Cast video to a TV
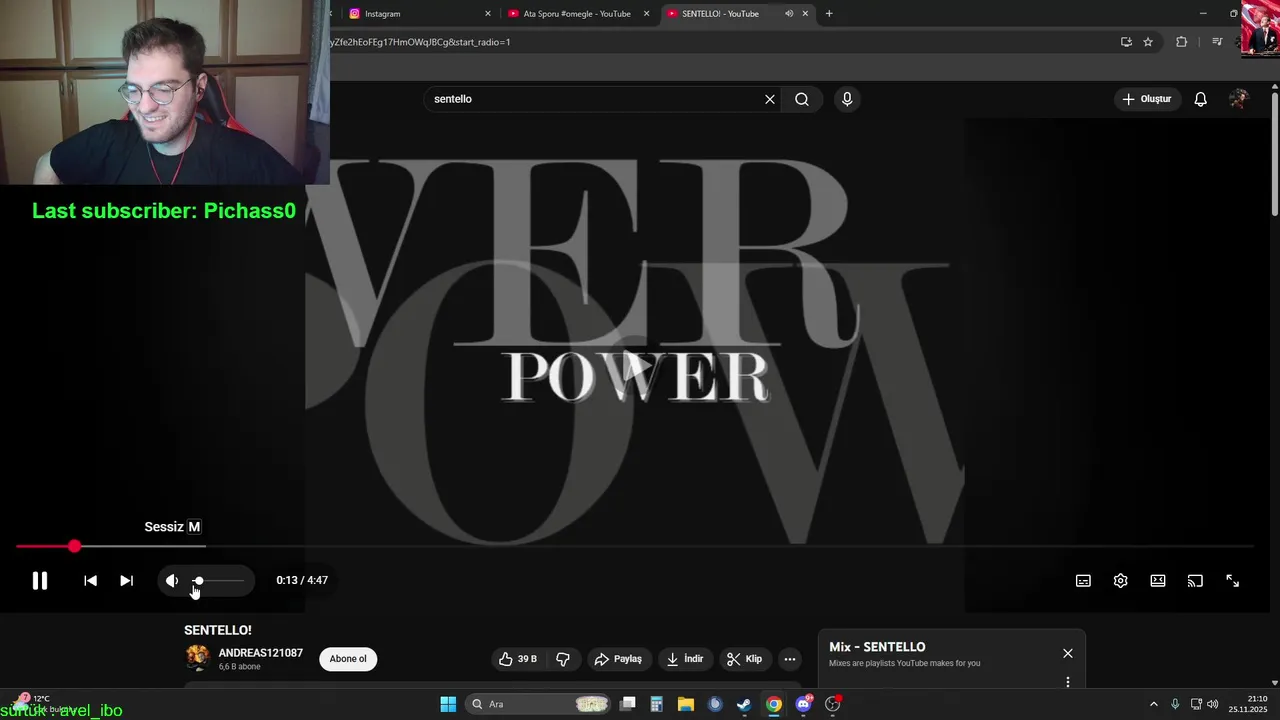 point(1195,581)
